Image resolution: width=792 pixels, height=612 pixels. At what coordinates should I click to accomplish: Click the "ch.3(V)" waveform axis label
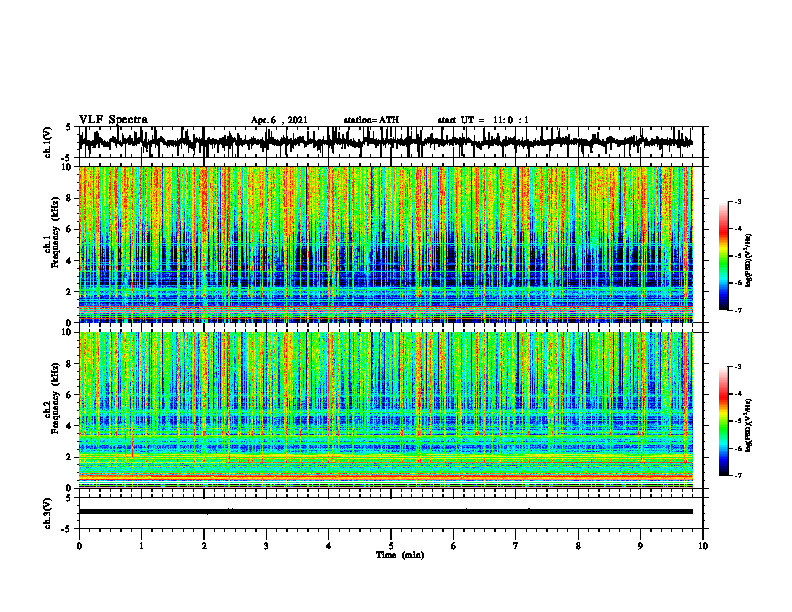pos(48,513)
